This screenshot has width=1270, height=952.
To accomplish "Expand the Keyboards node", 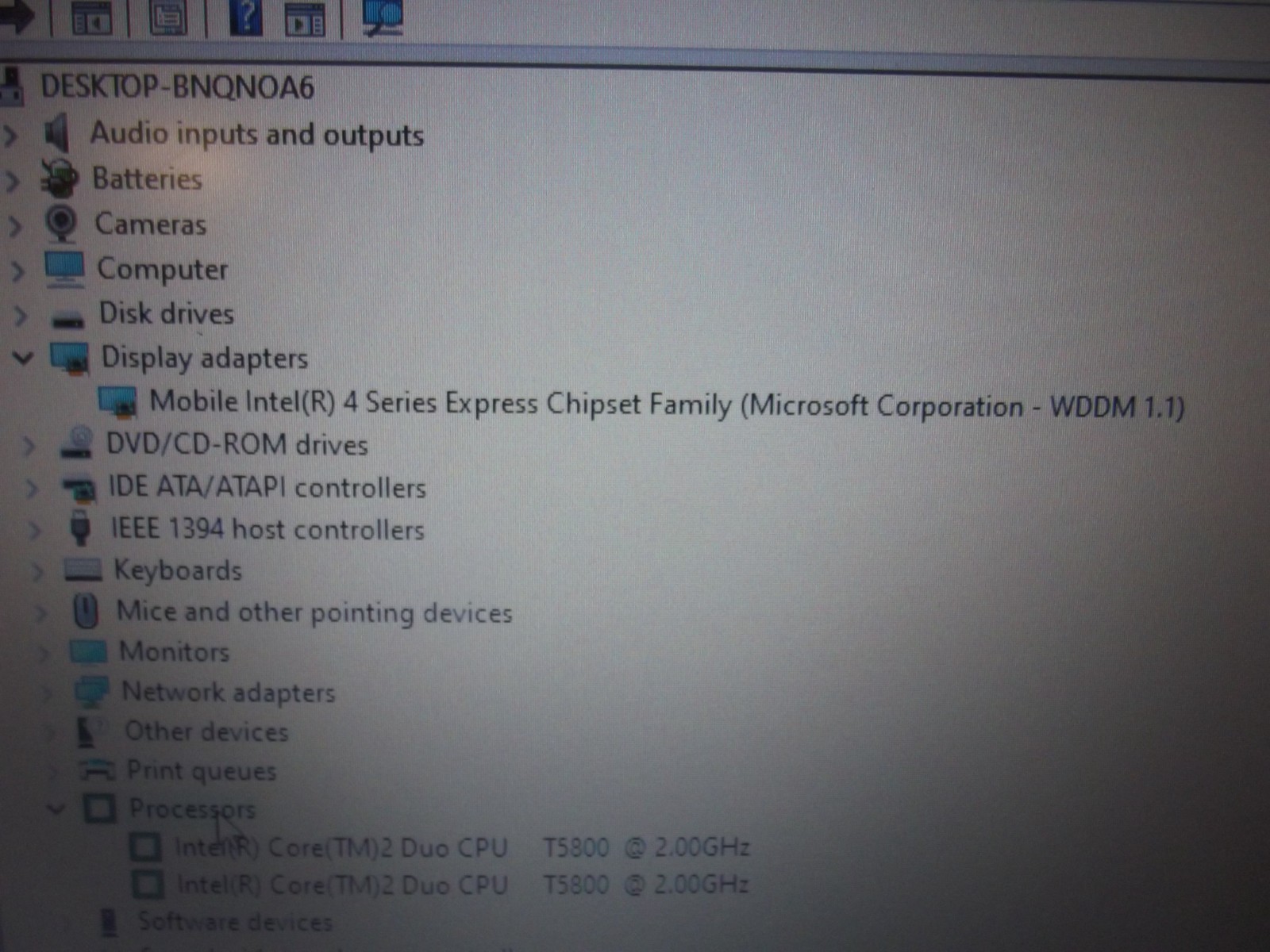I will (37, 570).
